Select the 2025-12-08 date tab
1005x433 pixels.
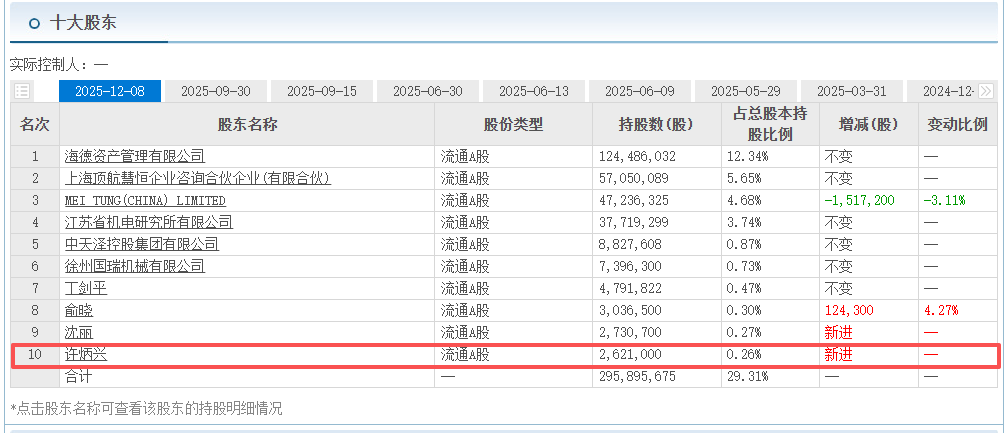pos(110,91)
